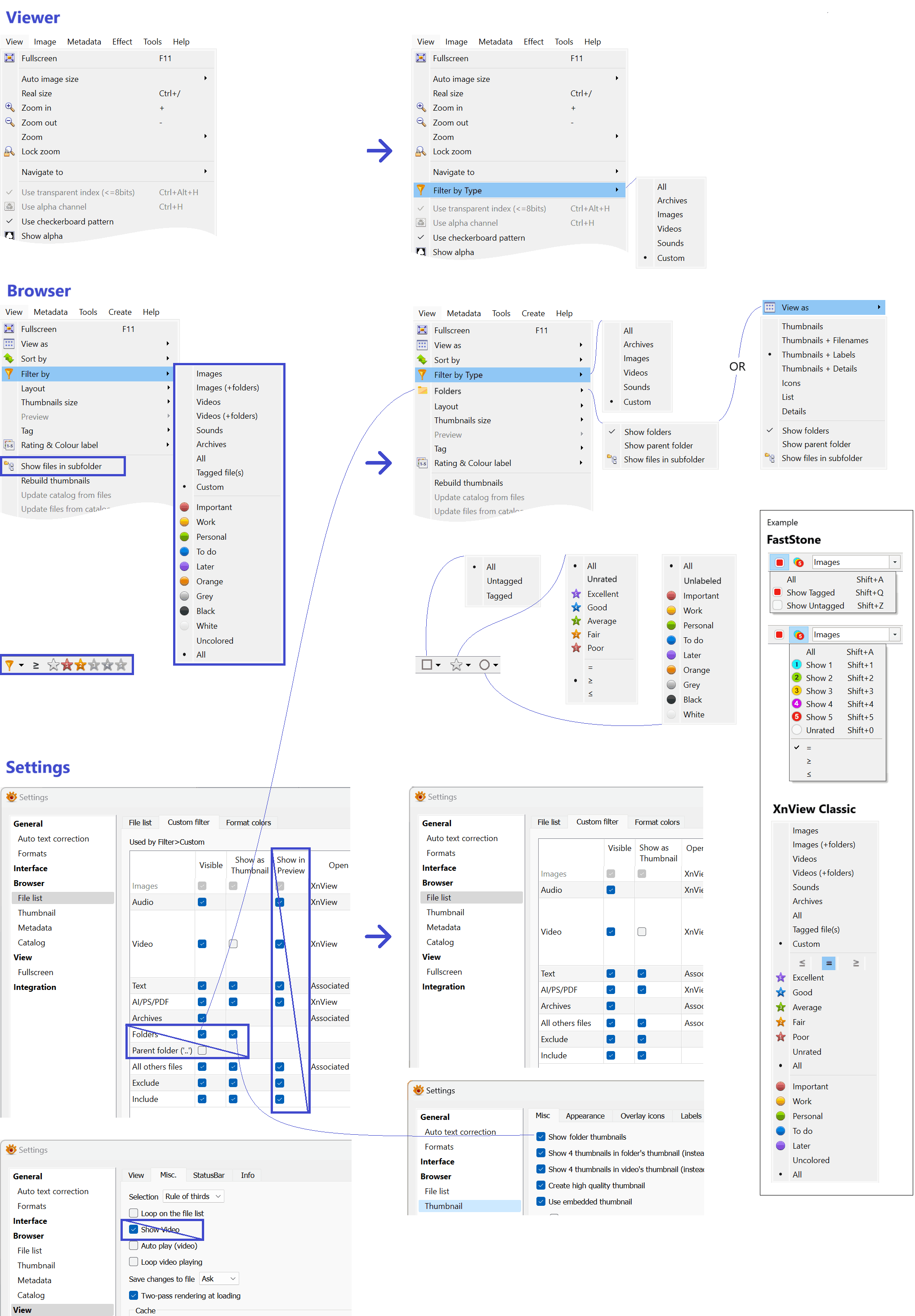This screenshot has width=915, height=1316.
Task: Select Thumbnail in Settings Browser tree
Action: (36, 913)
